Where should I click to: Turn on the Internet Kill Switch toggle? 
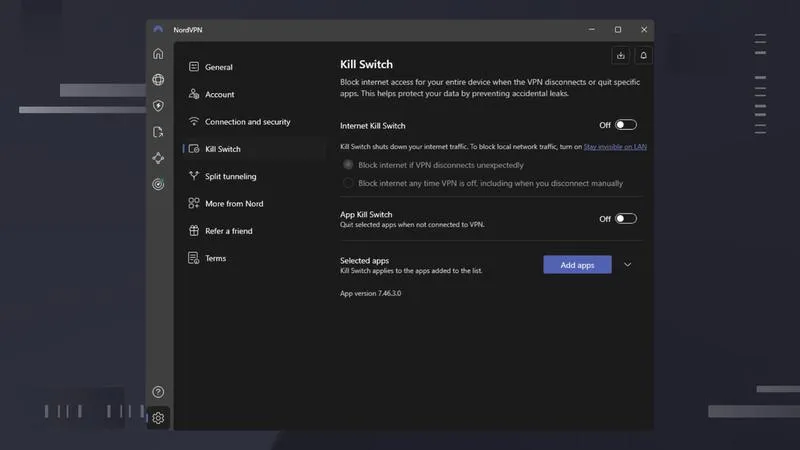626,125
